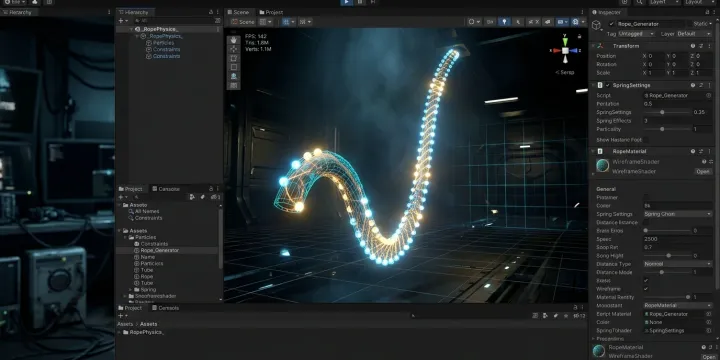The height and width of the screenshot is (360, 720).
Task: Toggle the Exaist checkbox
Action: 646,281
